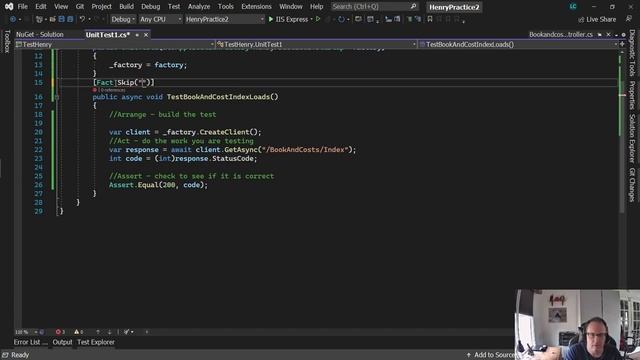Open Diagnostic Tools side tab
Image resolution: width=640 pixels, height=360 pixels.
pos(632,53)
